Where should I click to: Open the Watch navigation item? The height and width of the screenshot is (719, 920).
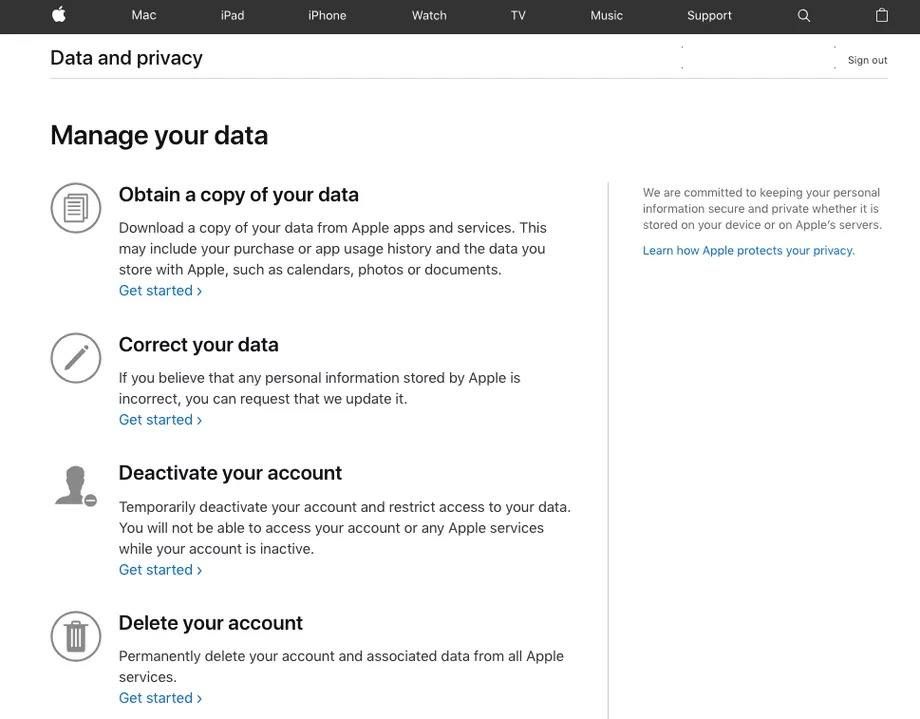[429, 15]
